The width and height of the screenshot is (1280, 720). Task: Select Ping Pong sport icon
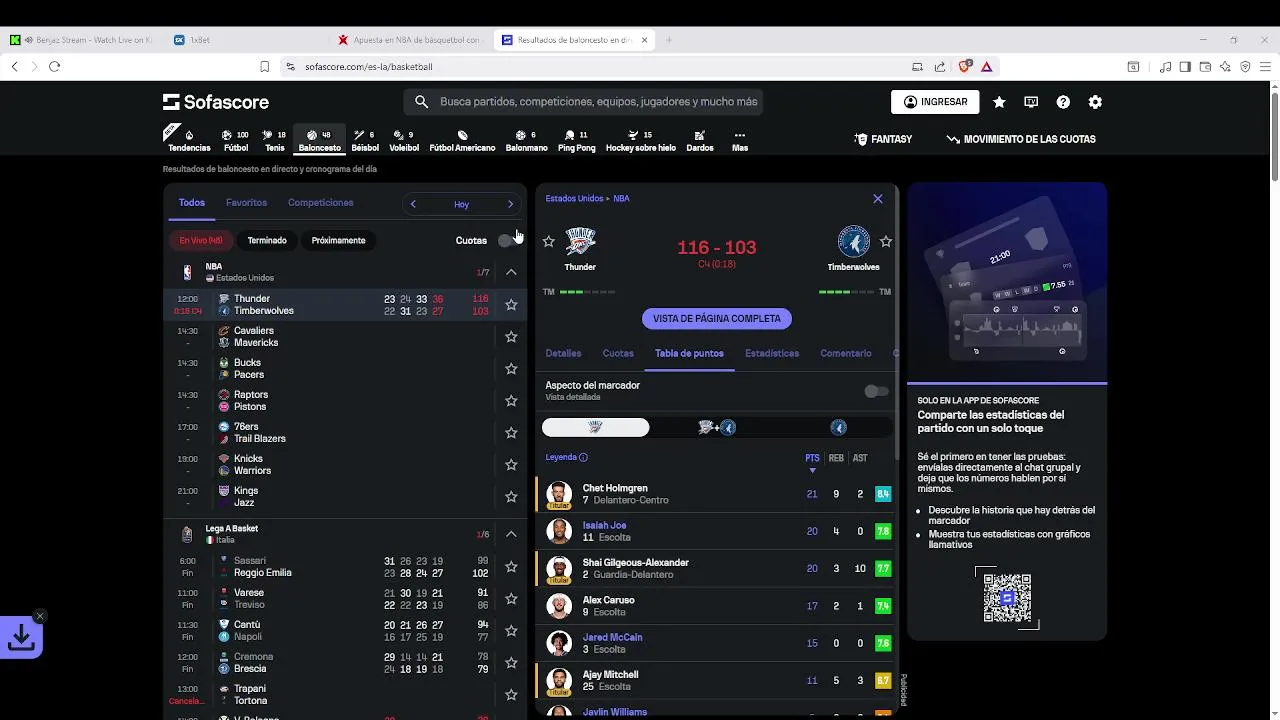(576, 140)
